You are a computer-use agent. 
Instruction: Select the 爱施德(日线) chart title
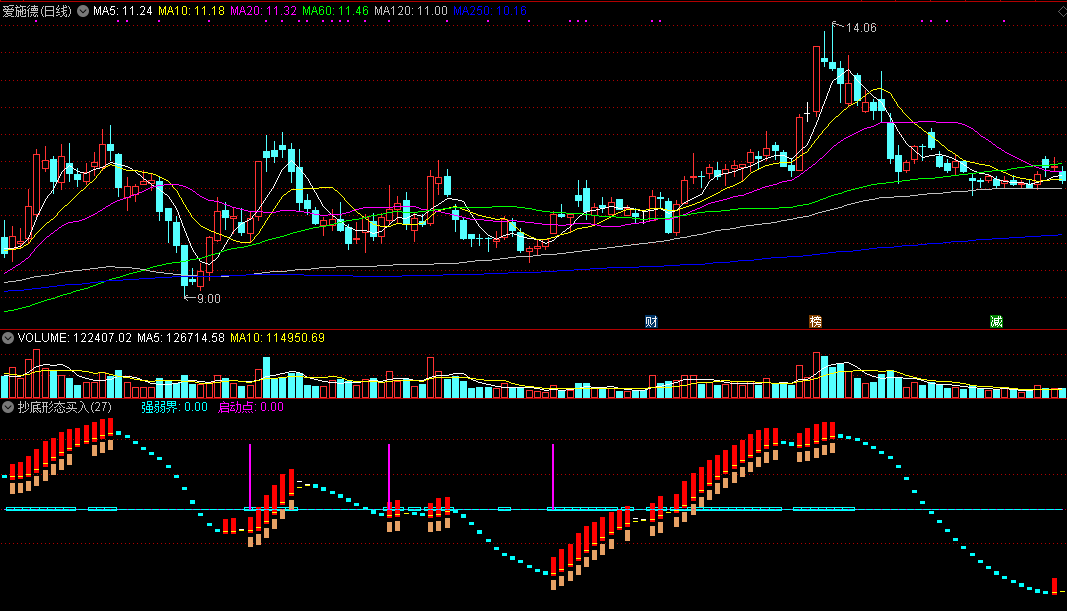click(37, 11)
